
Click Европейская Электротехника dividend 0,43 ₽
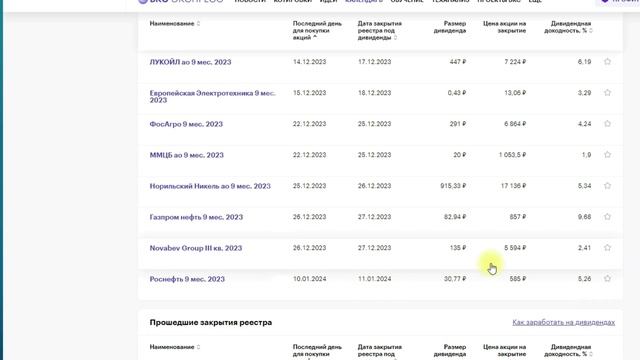pos(456,93)
